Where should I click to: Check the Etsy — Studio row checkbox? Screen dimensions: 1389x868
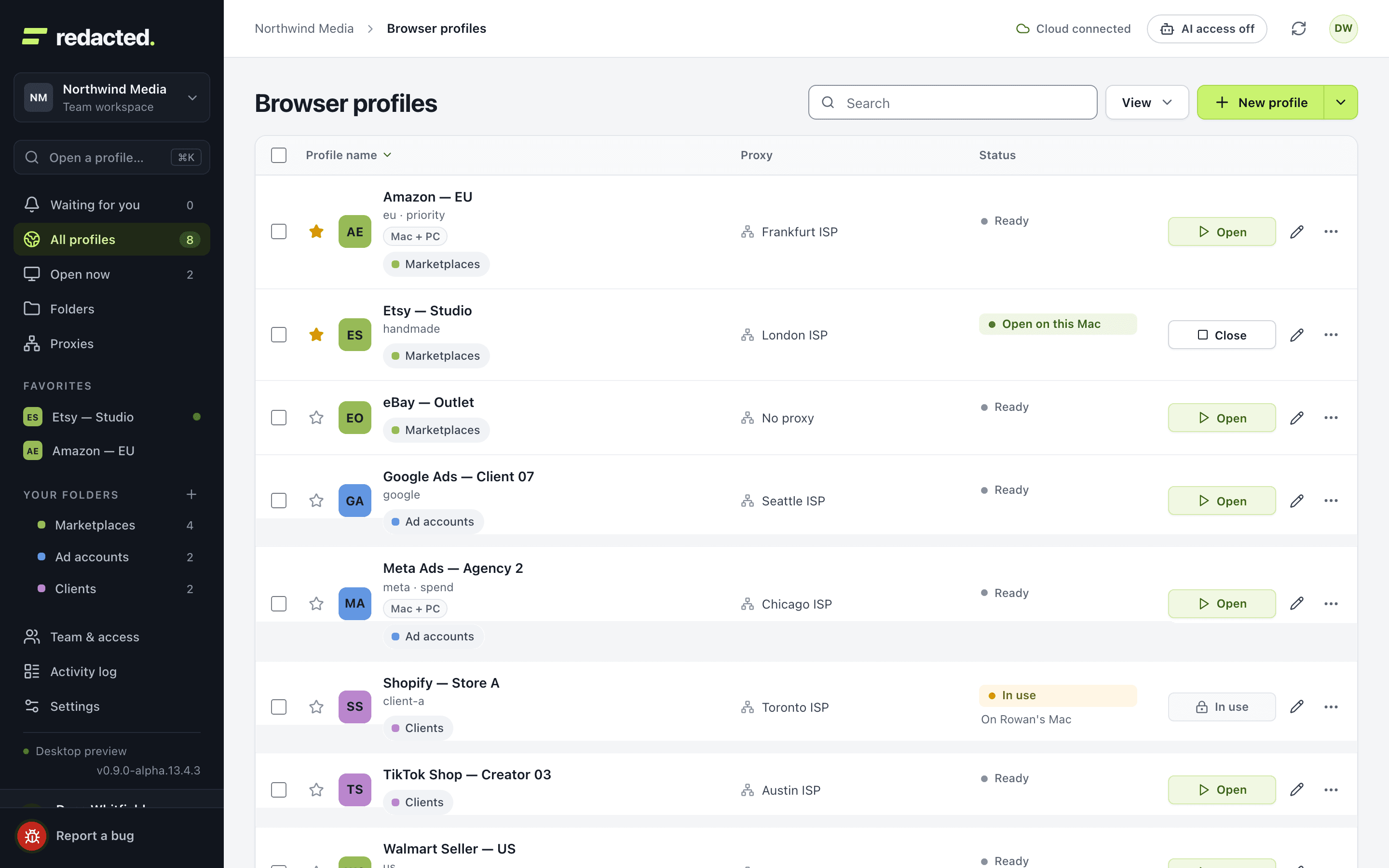click(x=279, y=335)
